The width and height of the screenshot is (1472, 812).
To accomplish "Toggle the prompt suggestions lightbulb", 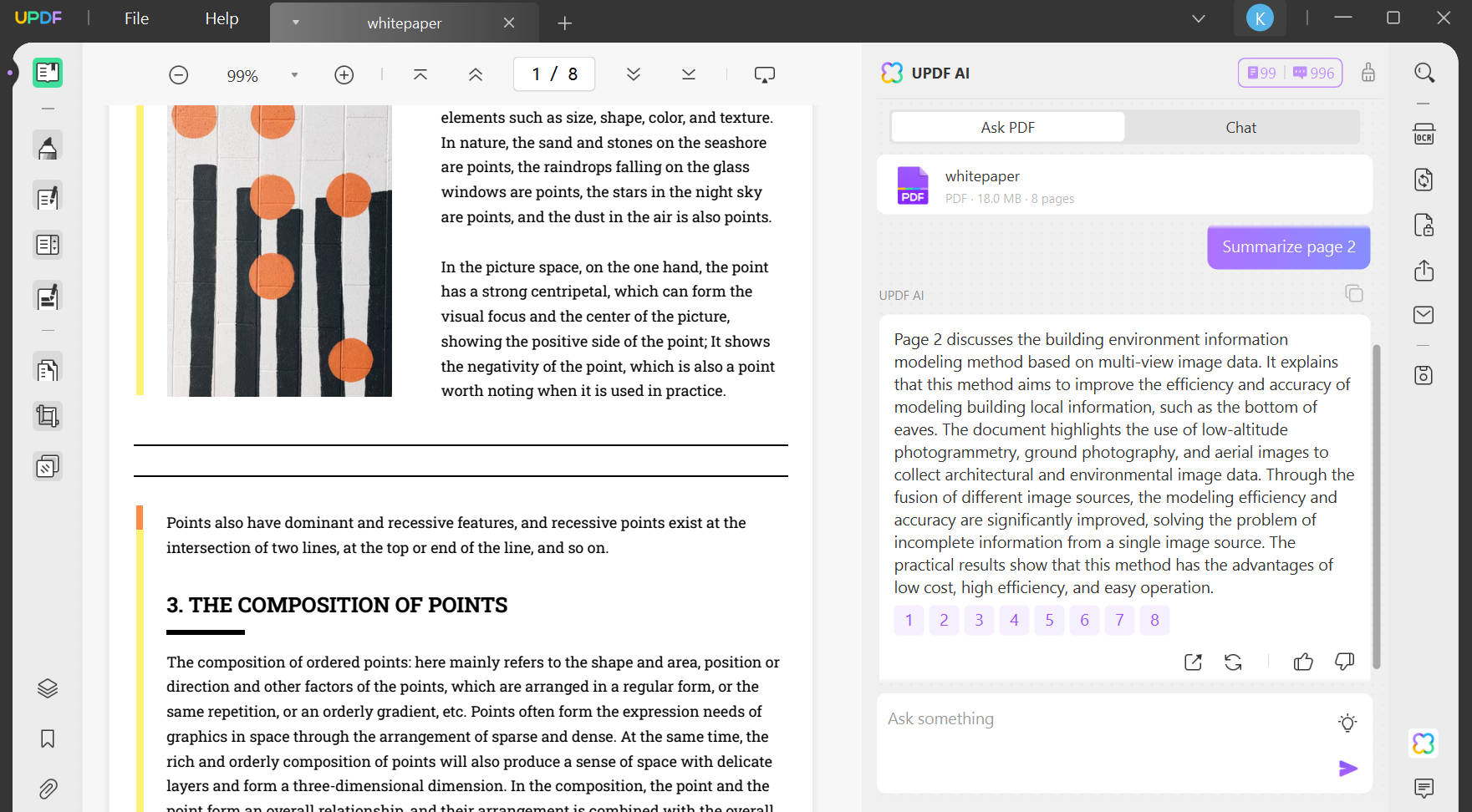I will tap(1347, 722).
